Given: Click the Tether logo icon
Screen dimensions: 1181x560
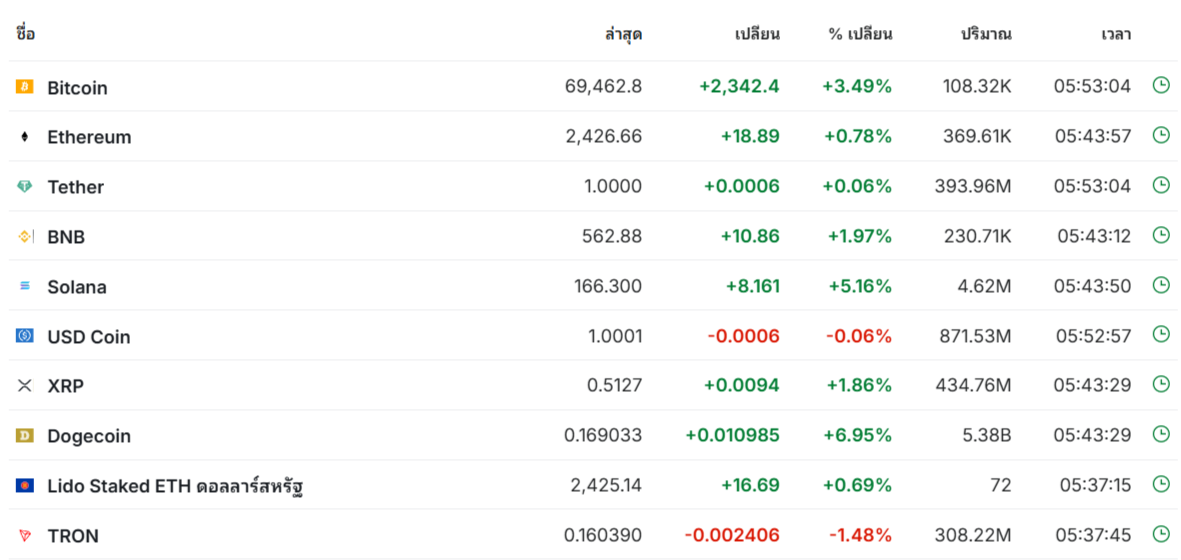Looking at the screenshot, I should (x=25, y=187).
